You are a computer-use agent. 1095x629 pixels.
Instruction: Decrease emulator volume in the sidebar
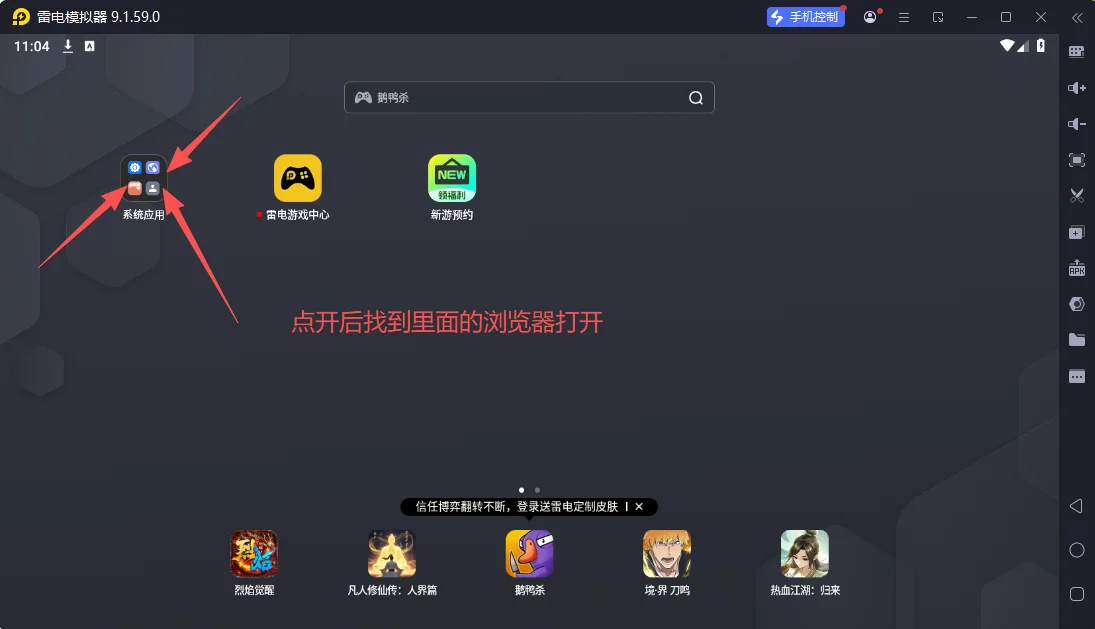pyautogui.click(x=1076, y=124)
